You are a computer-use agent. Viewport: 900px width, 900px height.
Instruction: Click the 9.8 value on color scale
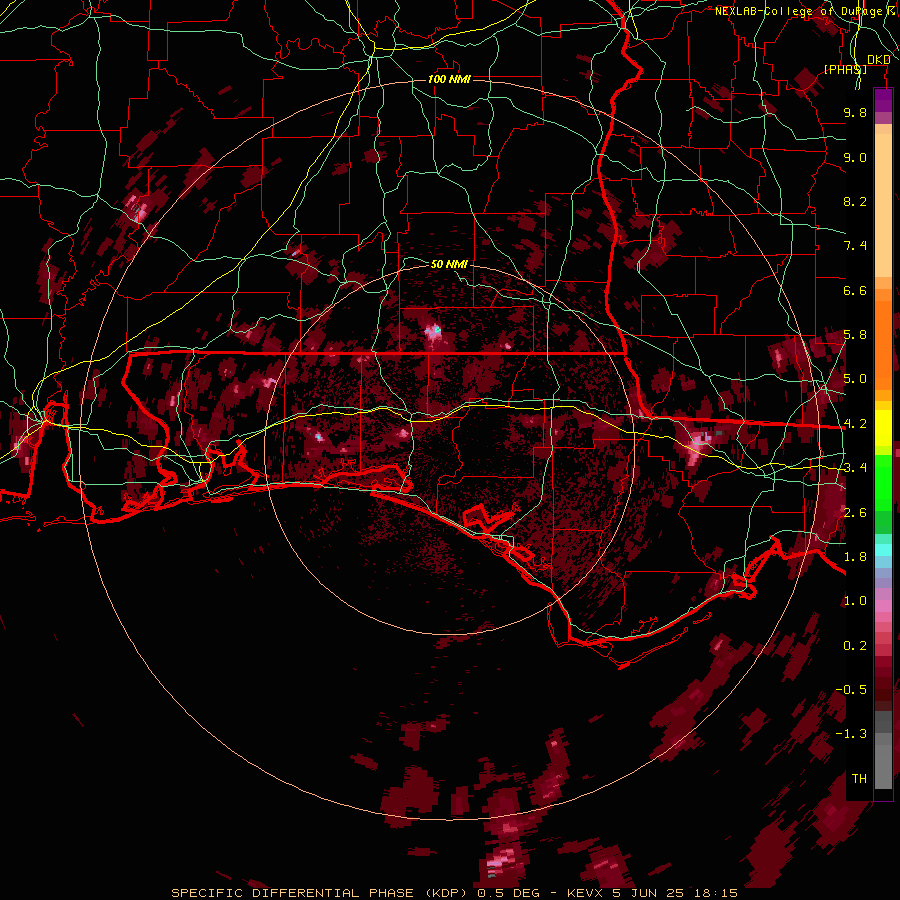click(x=855, y=112)
